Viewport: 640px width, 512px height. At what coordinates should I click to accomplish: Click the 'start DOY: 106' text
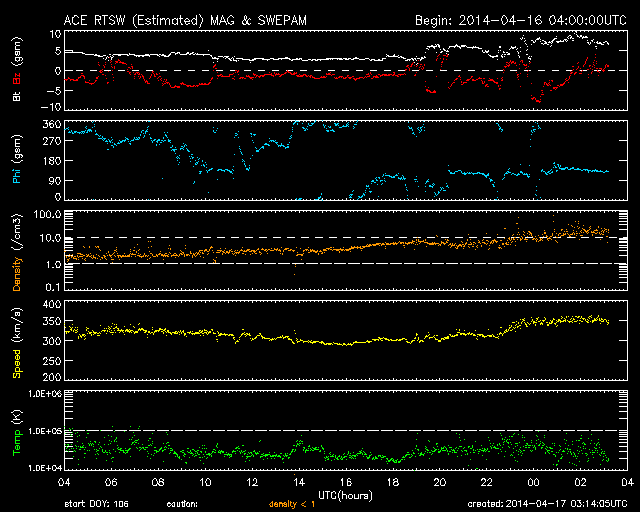tap(96, 504)
